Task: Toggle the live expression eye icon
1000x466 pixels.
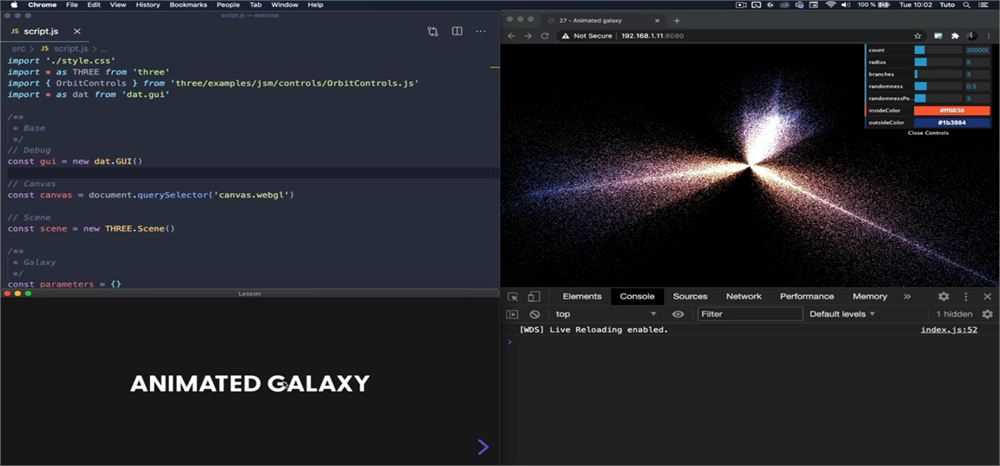Action: (678, 314)
